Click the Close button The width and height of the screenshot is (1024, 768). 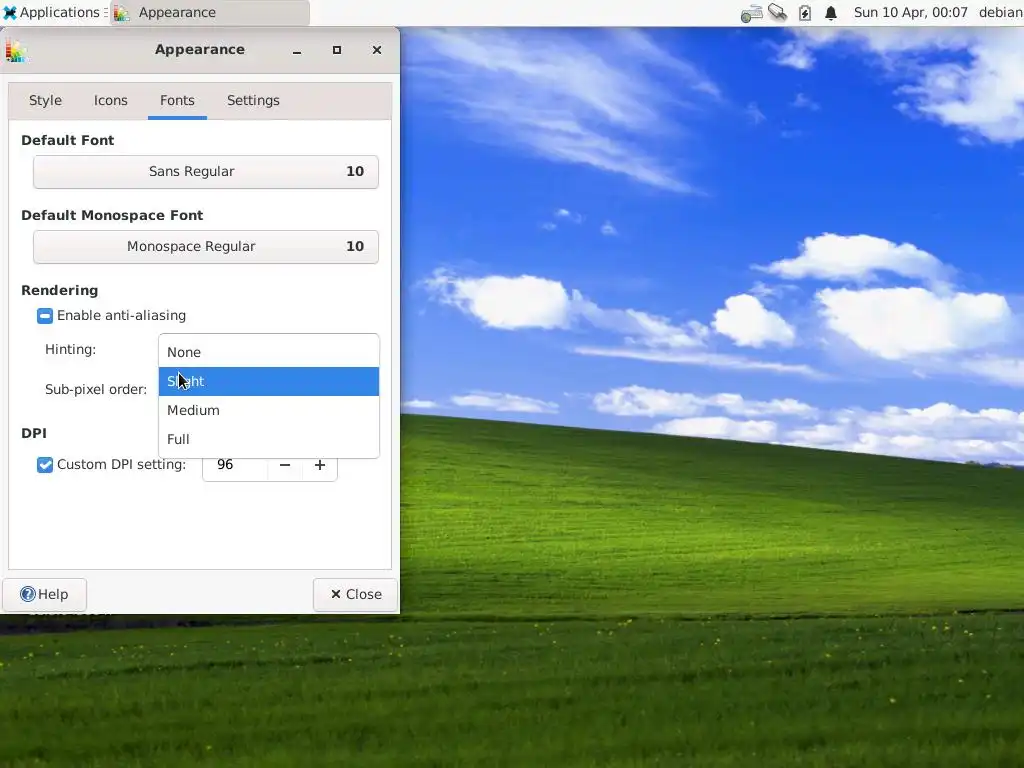tap(355, 594)
